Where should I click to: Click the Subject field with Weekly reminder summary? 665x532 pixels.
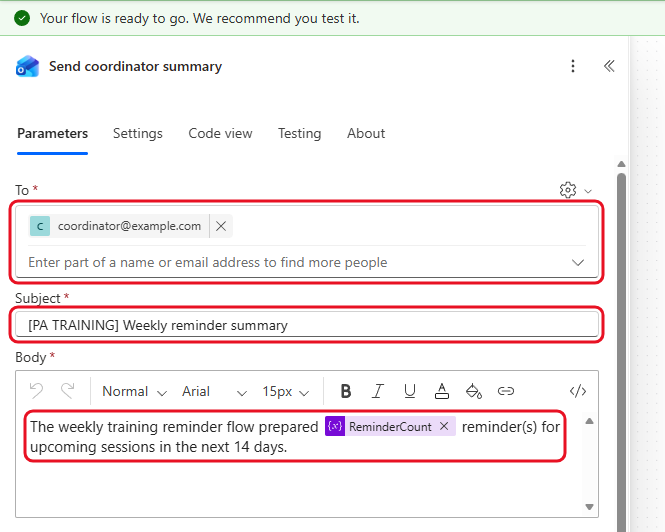(x=307, y=325)
